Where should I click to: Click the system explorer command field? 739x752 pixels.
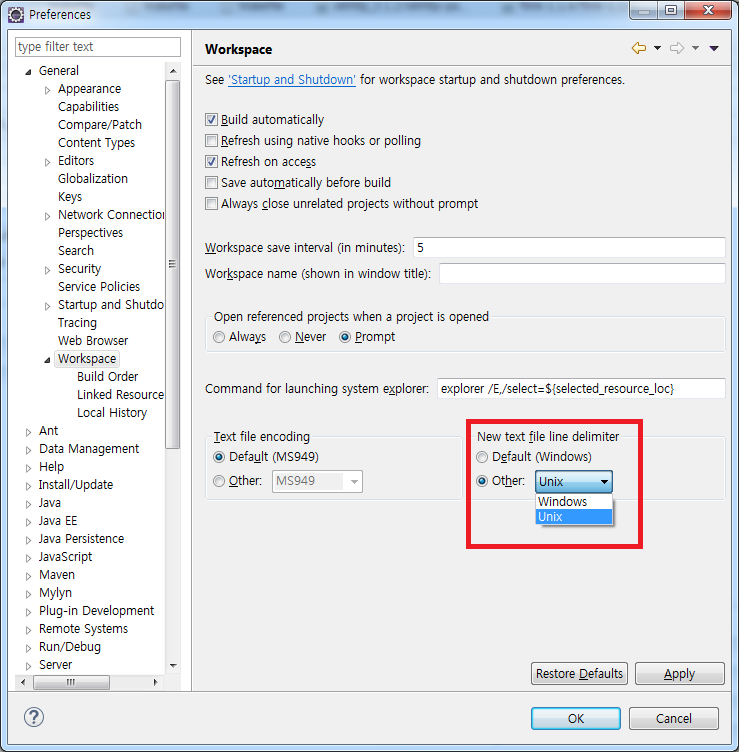pos(581,388)
